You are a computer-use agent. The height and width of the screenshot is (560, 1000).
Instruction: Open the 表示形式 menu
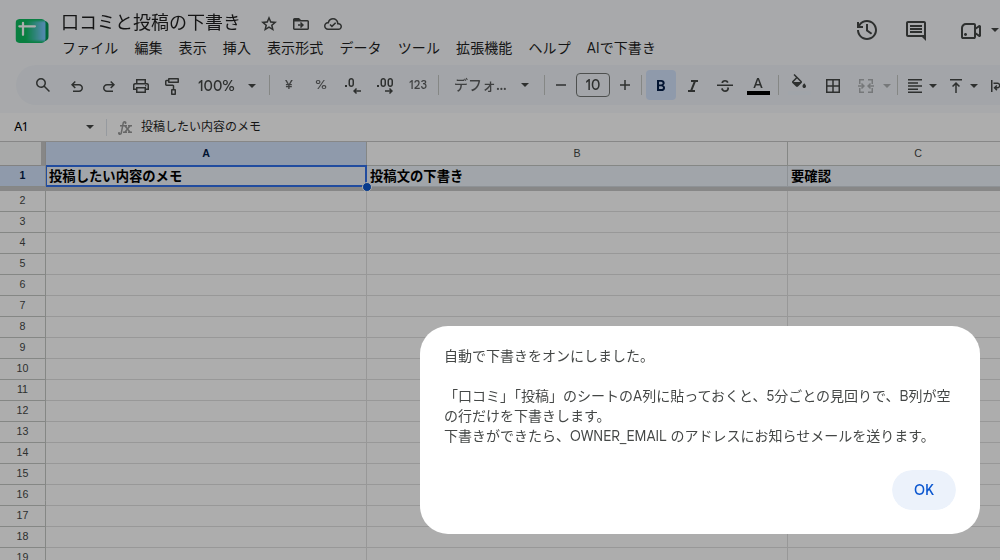[295, 48]
